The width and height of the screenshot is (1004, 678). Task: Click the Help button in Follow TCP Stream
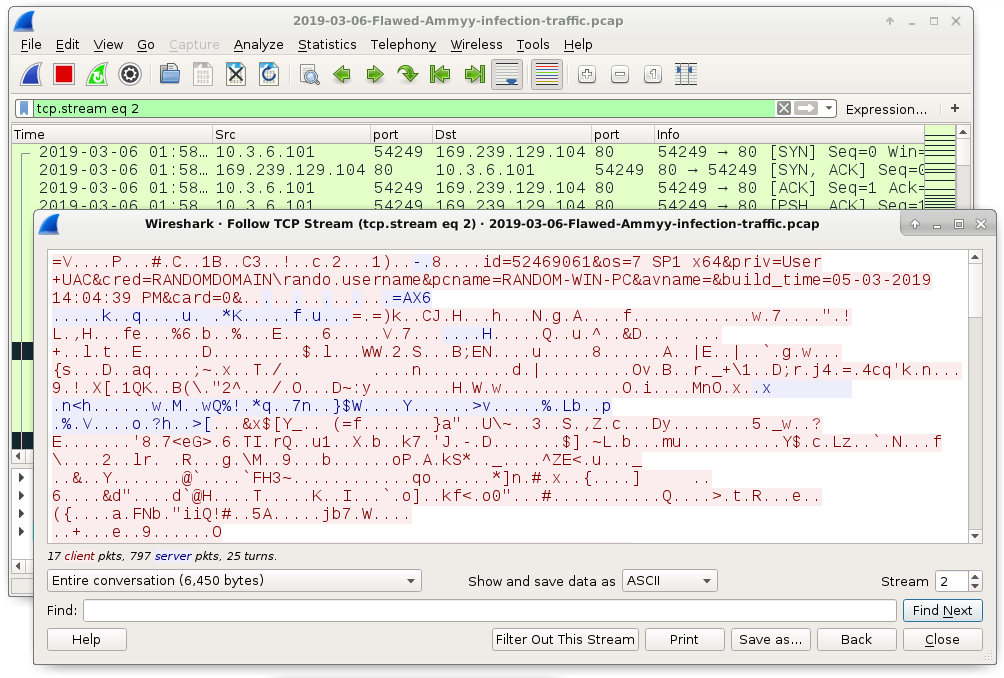86,640
